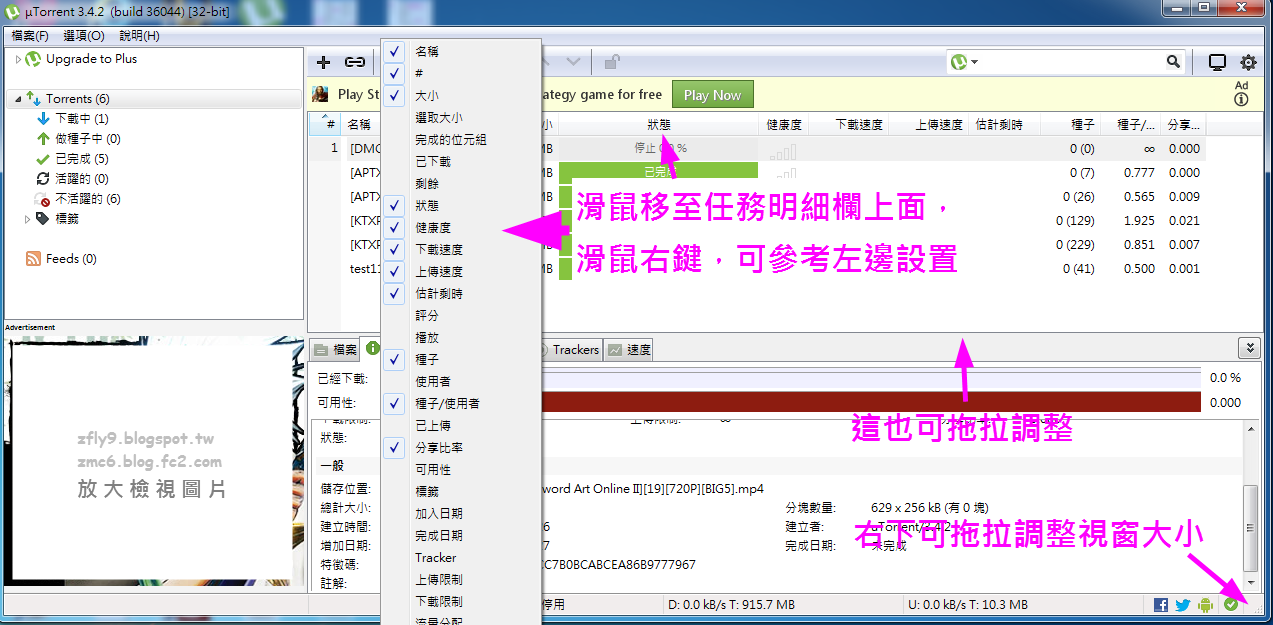Sort by the # column header

pyautogui.click(x=326, y=125)
